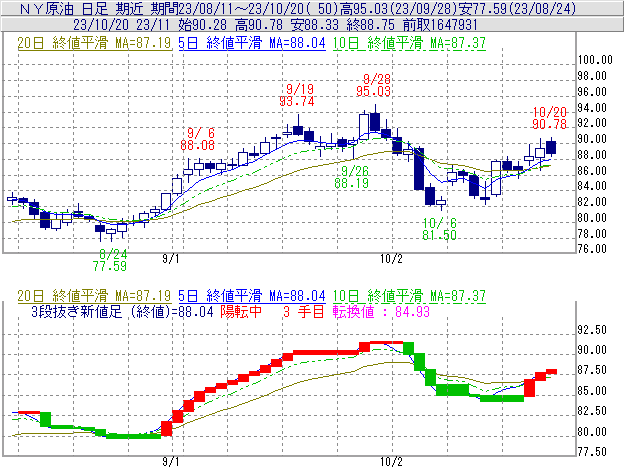This screenshot has width=624, height=475.
Task: Click the 終88.75 closing price in header
Action: (370, 25)
